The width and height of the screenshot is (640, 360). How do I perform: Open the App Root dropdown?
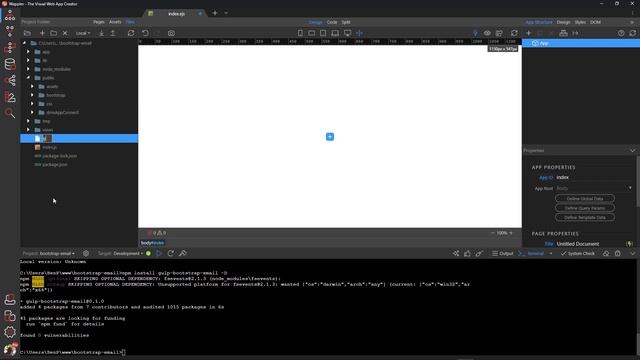(x=594, y=188)
